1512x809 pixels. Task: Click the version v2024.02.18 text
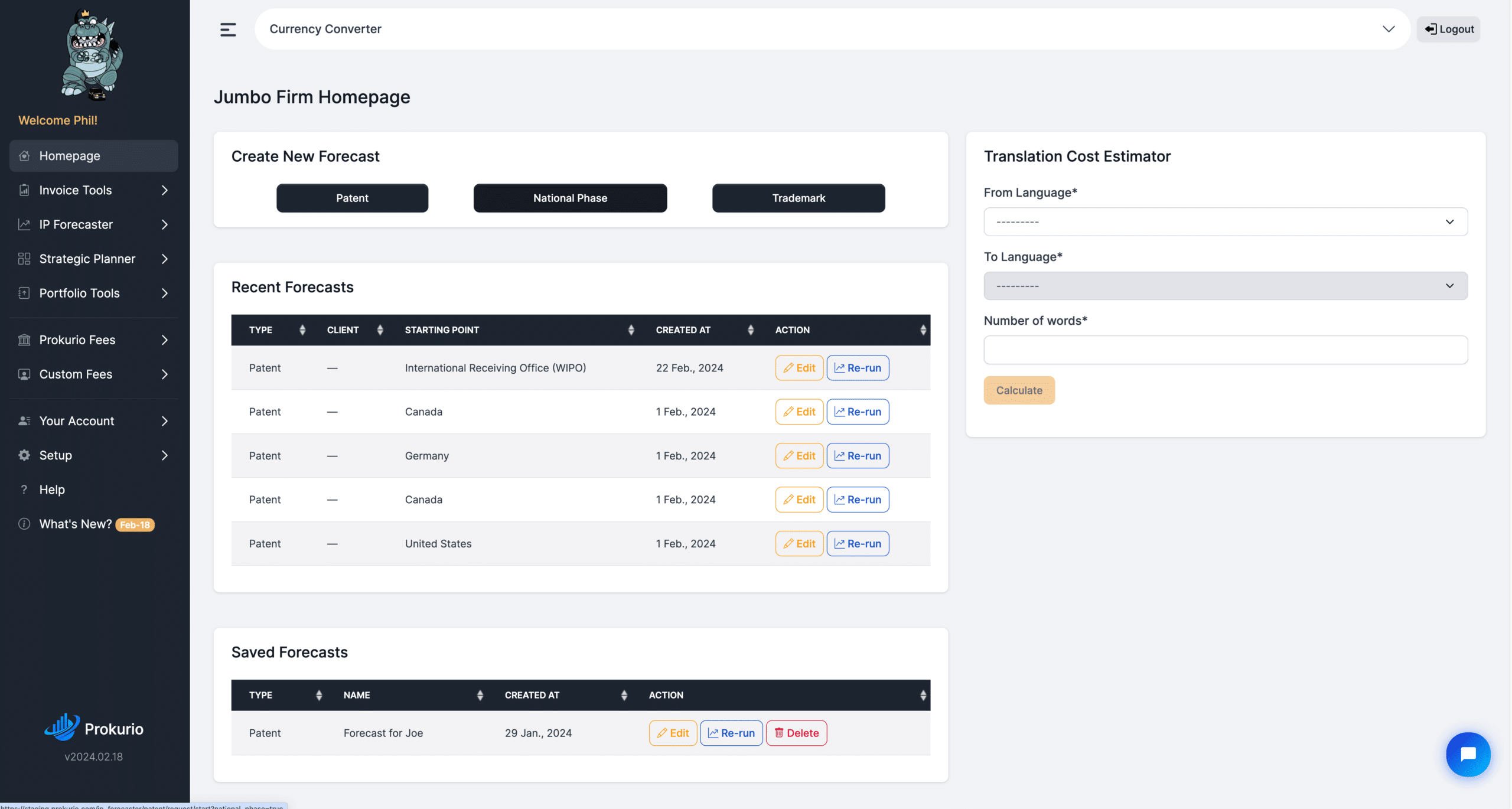[94, 756]
